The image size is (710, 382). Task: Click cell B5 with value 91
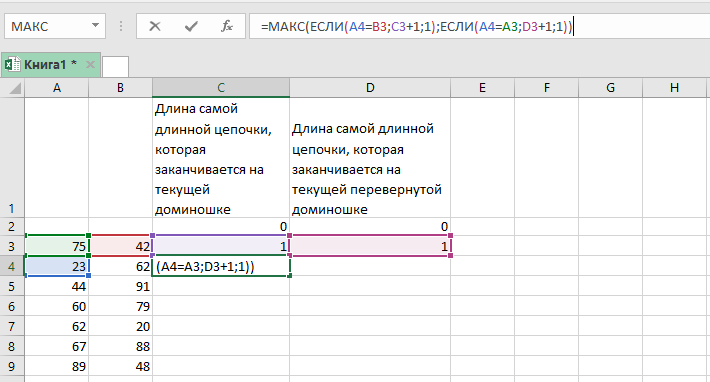coord(120,286)
